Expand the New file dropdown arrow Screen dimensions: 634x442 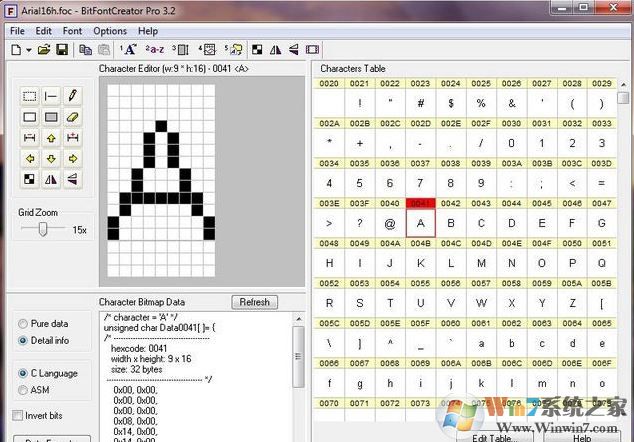(30, 49)
